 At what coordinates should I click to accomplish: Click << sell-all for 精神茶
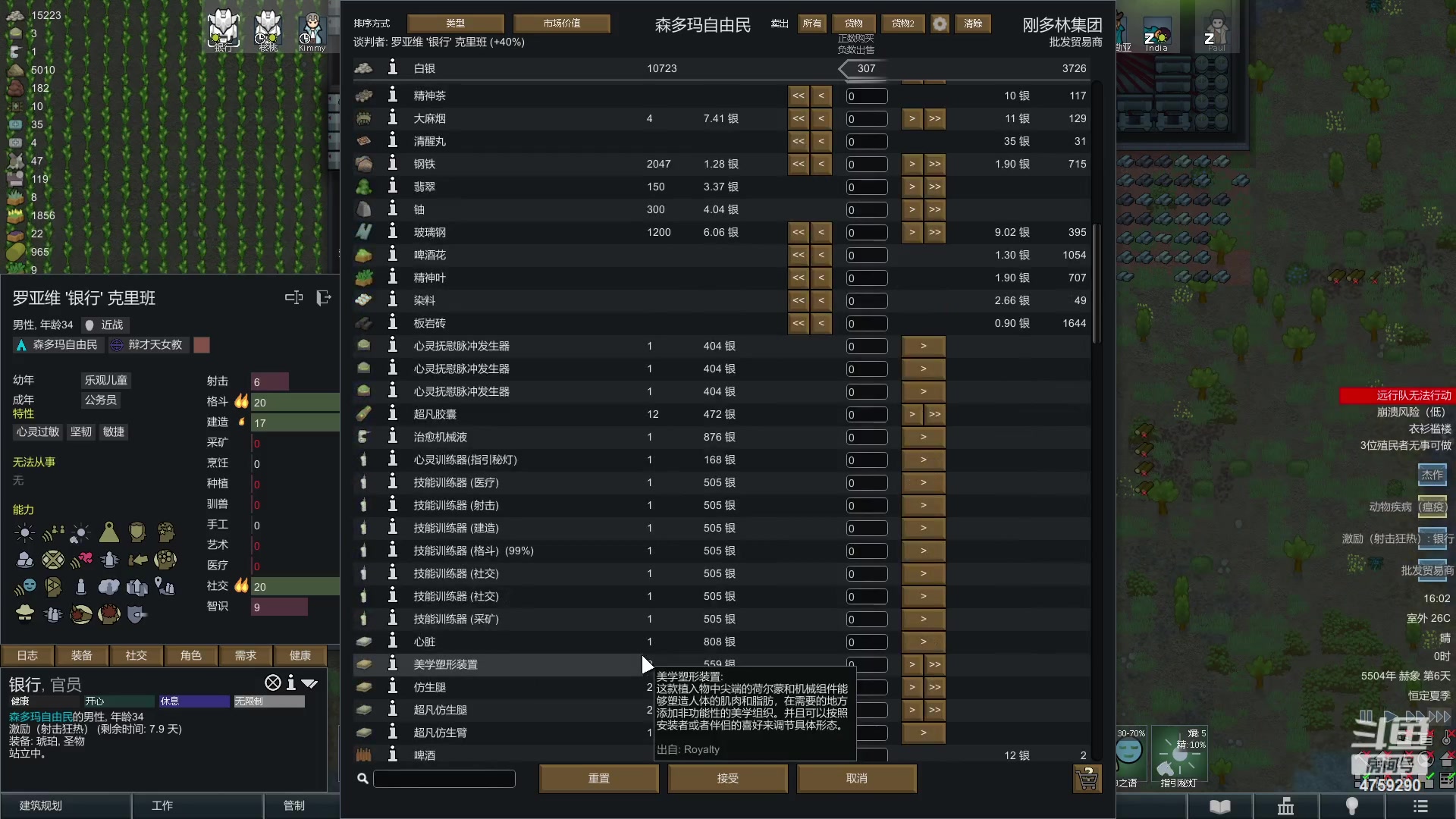coord(799,96)
